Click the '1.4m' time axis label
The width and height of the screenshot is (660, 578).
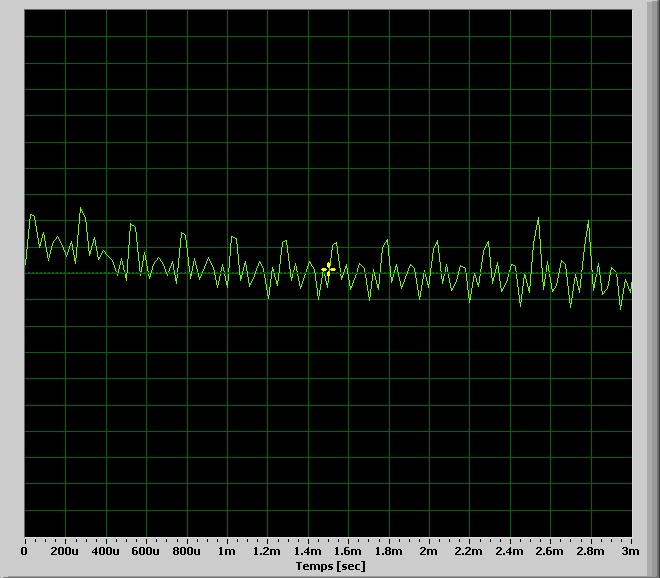click(307, 551)
